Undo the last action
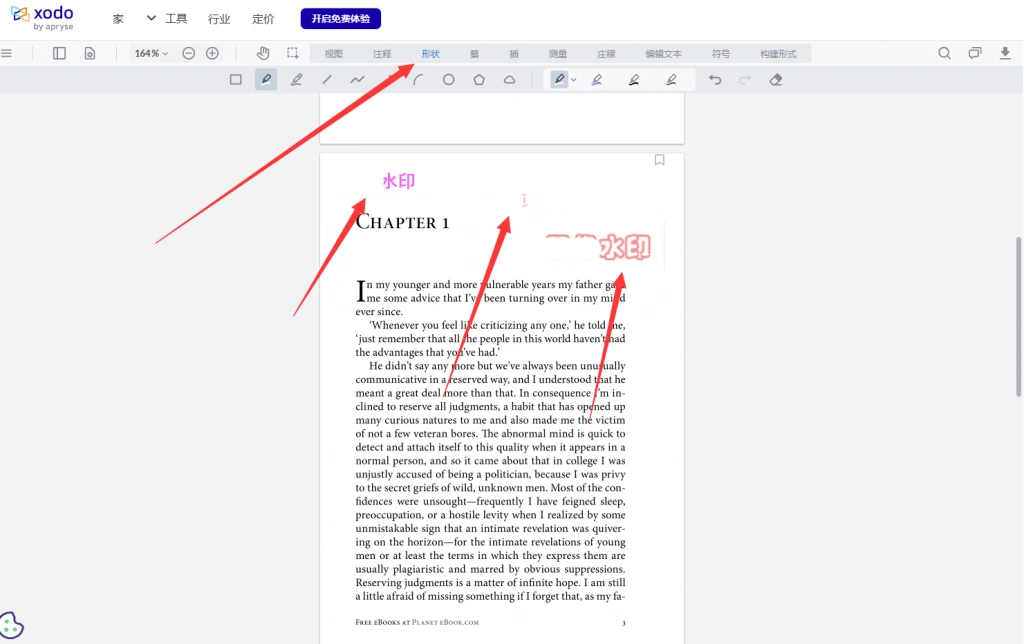This screenshot has width=1024, height=644. pos(715,80)
